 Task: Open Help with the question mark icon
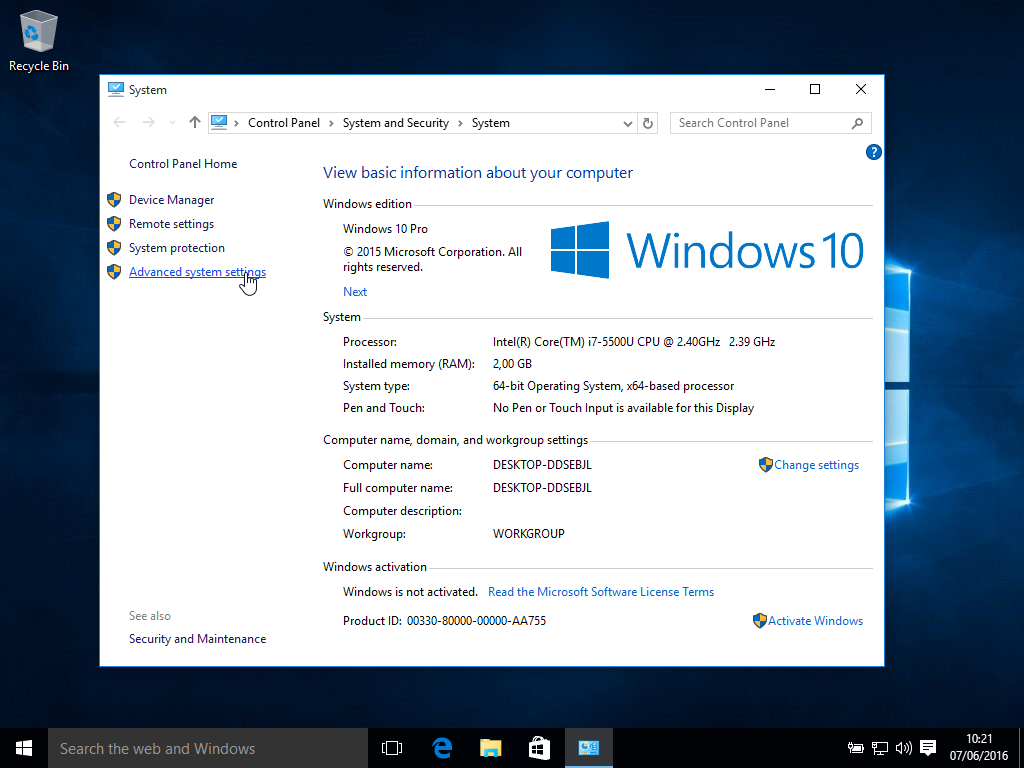(873, 152)
